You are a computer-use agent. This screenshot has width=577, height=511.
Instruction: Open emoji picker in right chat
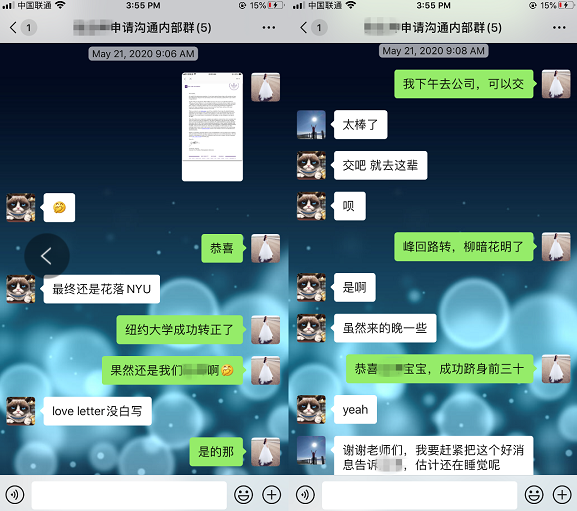coord(534,495)
